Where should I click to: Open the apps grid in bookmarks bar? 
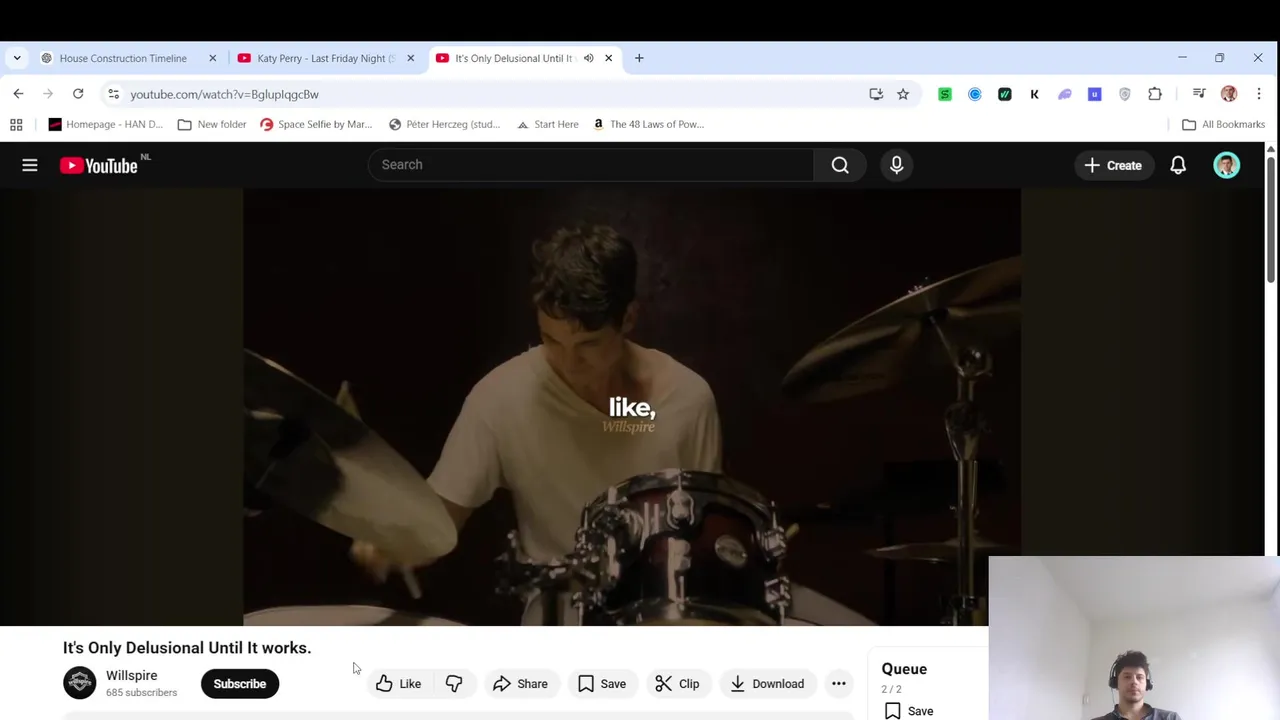pos(16,124)
